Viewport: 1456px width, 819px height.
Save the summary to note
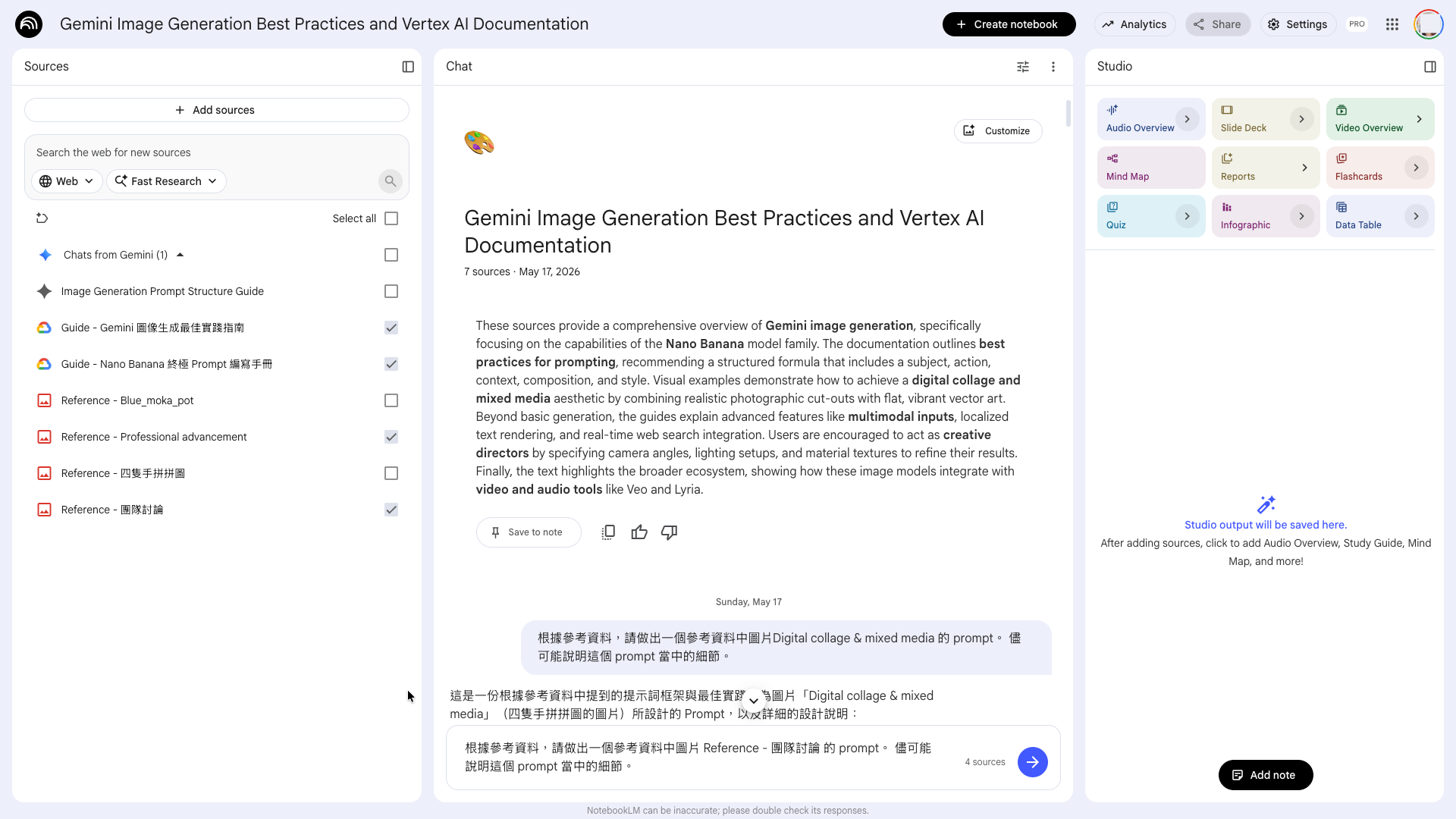coord(529,532)
